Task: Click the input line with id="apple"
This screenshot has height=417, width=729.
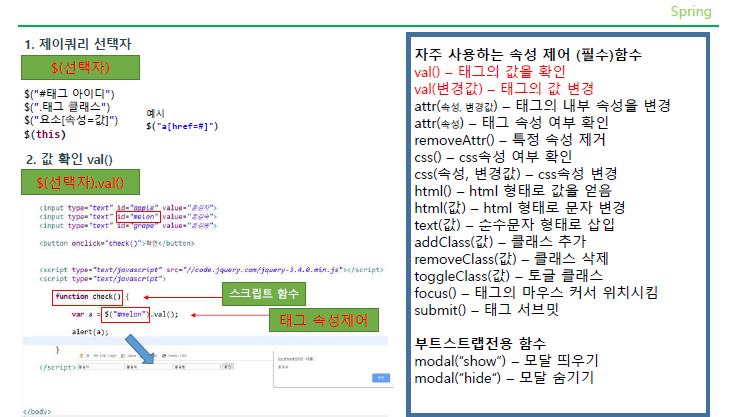Action: [x=128, y=208]
